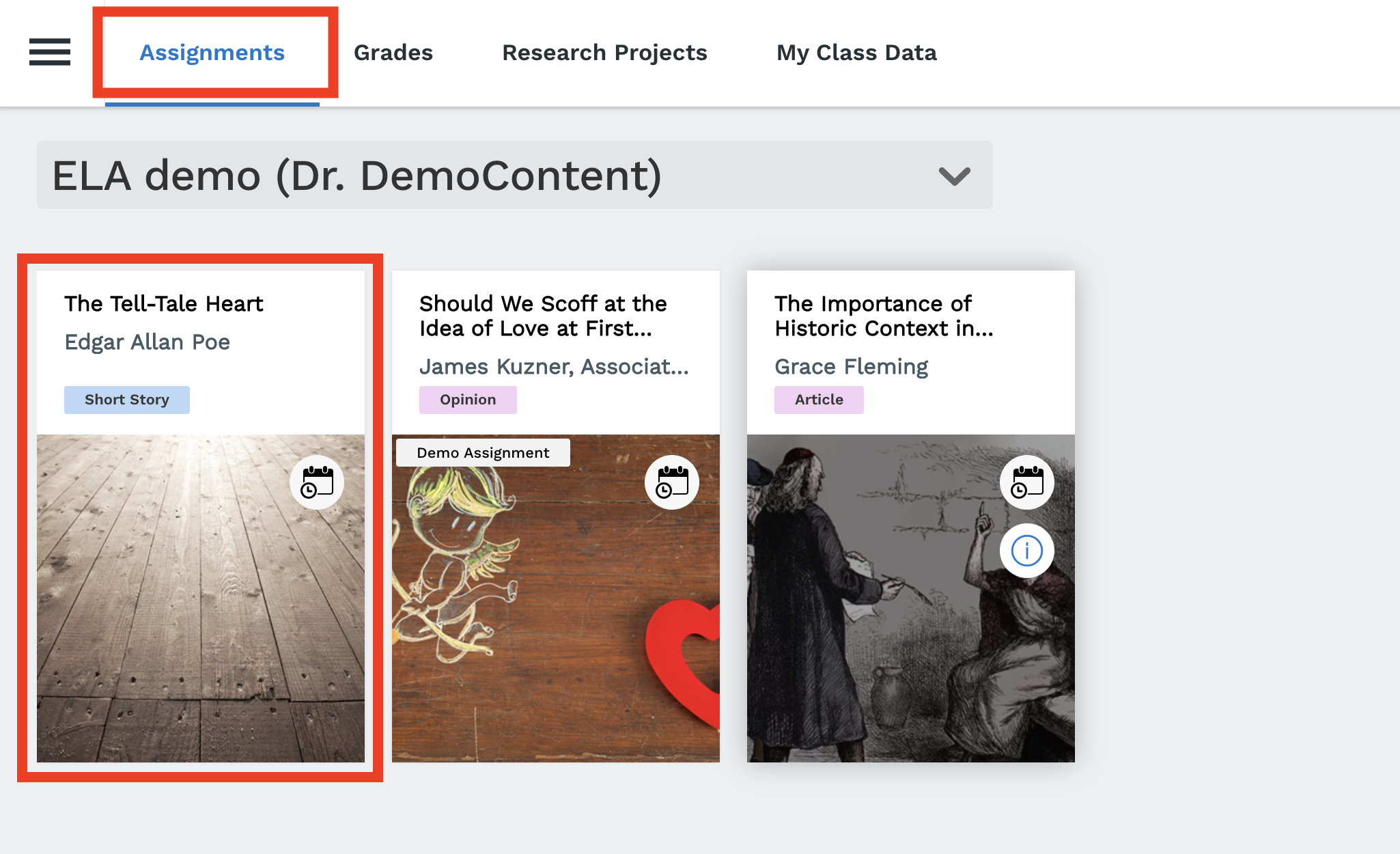Go to My Class Data tab
This screenshot has width=1400, height=854.
click(856, 53)
